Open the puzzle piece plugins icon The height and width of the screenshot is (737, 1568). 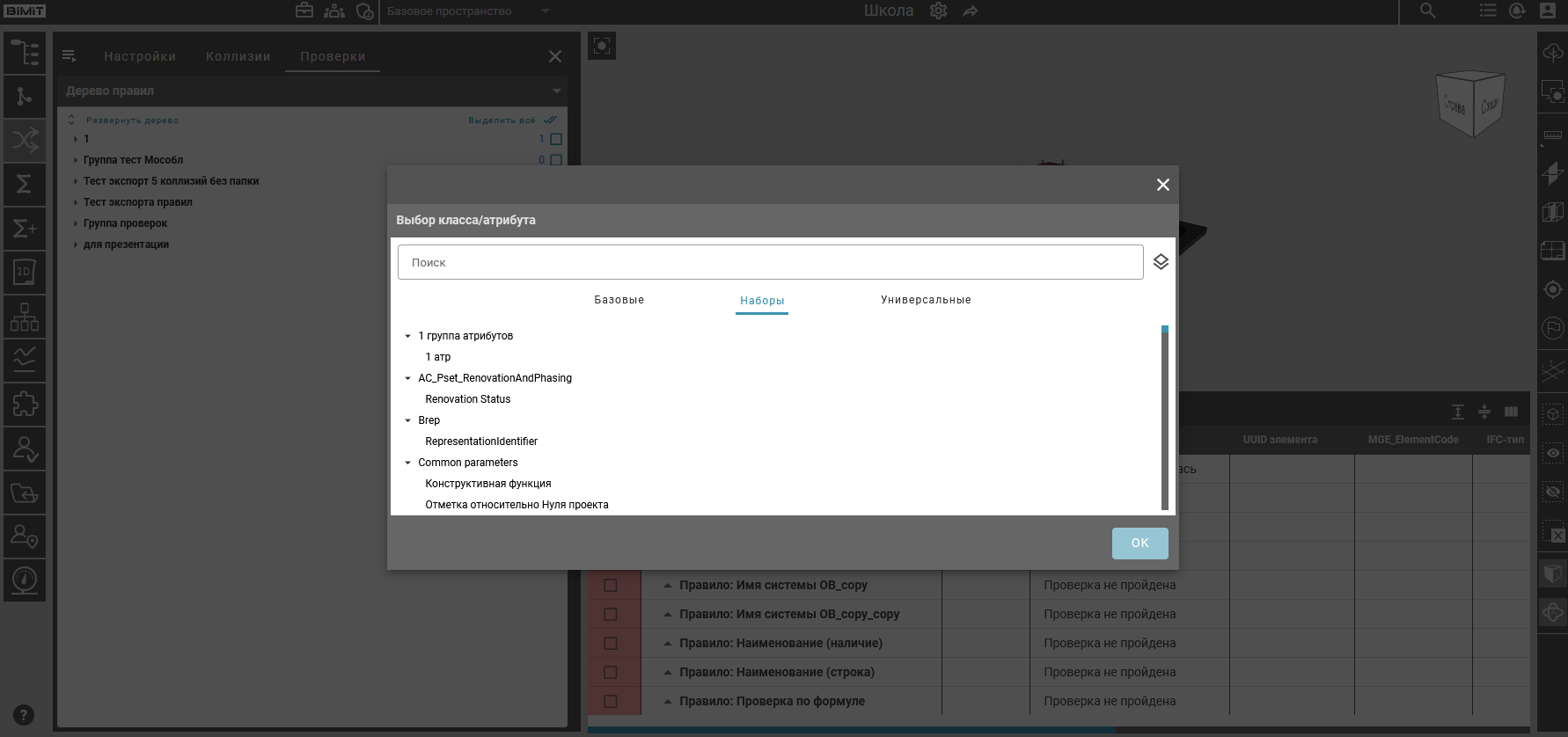25,405
